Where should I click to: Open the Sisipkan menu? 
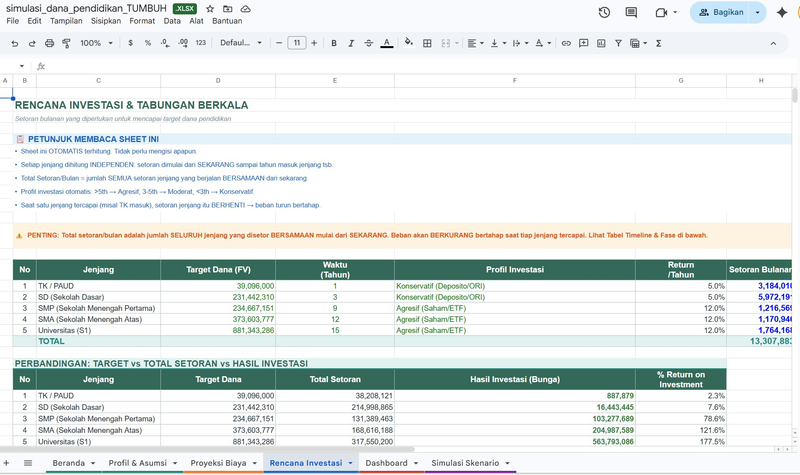(106, 21)
